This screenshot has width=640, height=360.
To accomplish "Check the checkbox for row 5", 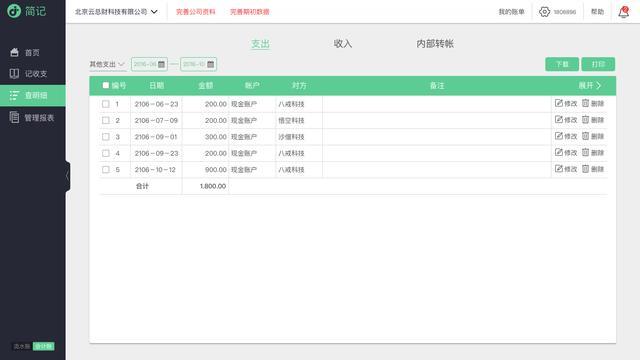I will tap(106, 169).
